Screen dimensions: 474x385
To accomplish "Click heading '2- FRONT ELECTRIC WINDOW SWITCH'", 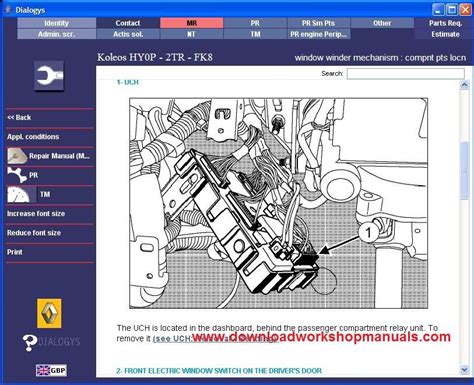I will pos(219,371).
